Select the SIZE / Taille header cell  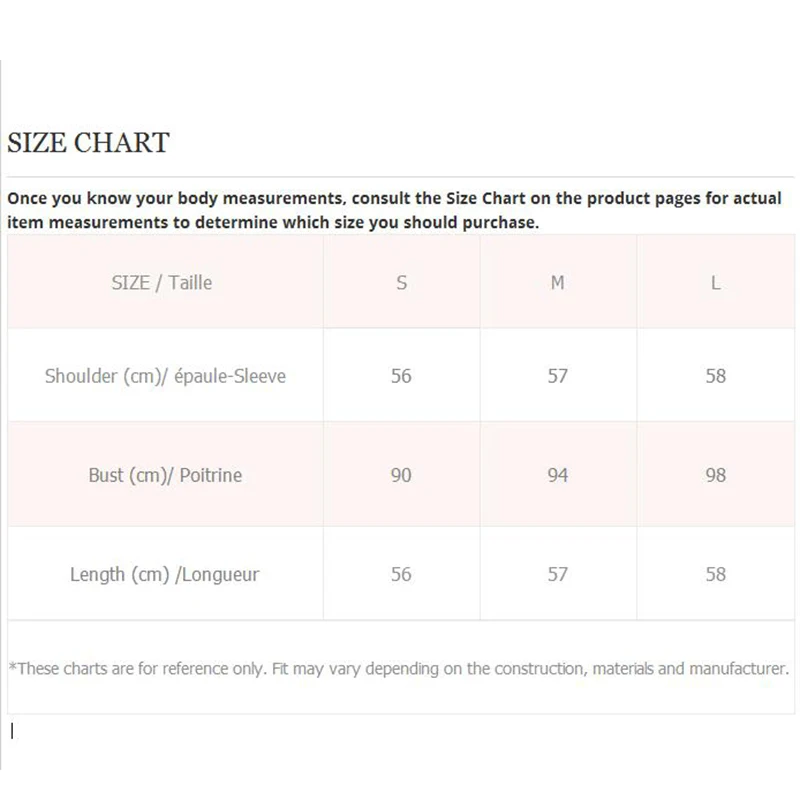click(162, 283)
